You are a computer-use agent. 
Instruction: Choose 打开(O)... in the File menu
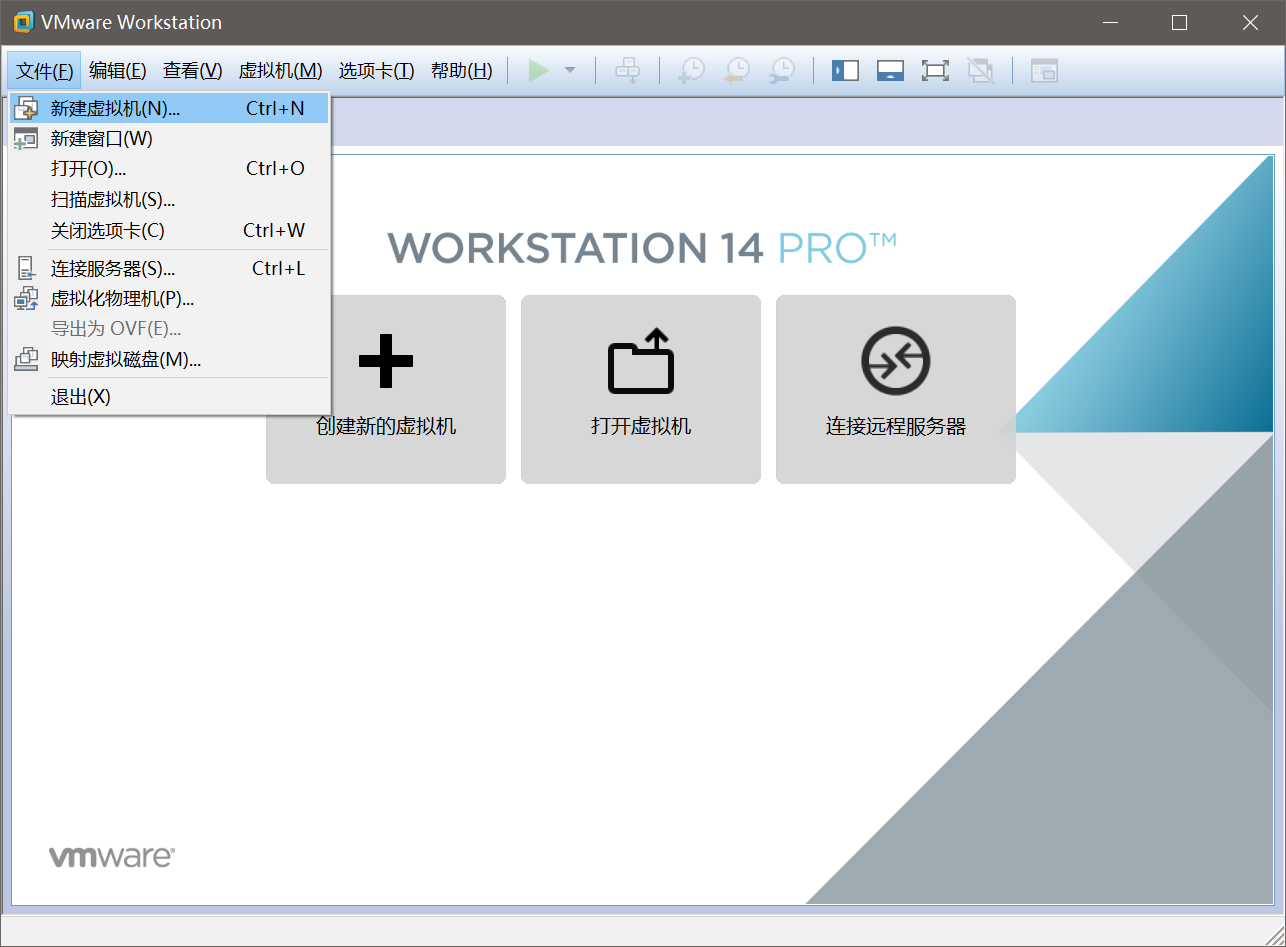(x=169, y=169)
